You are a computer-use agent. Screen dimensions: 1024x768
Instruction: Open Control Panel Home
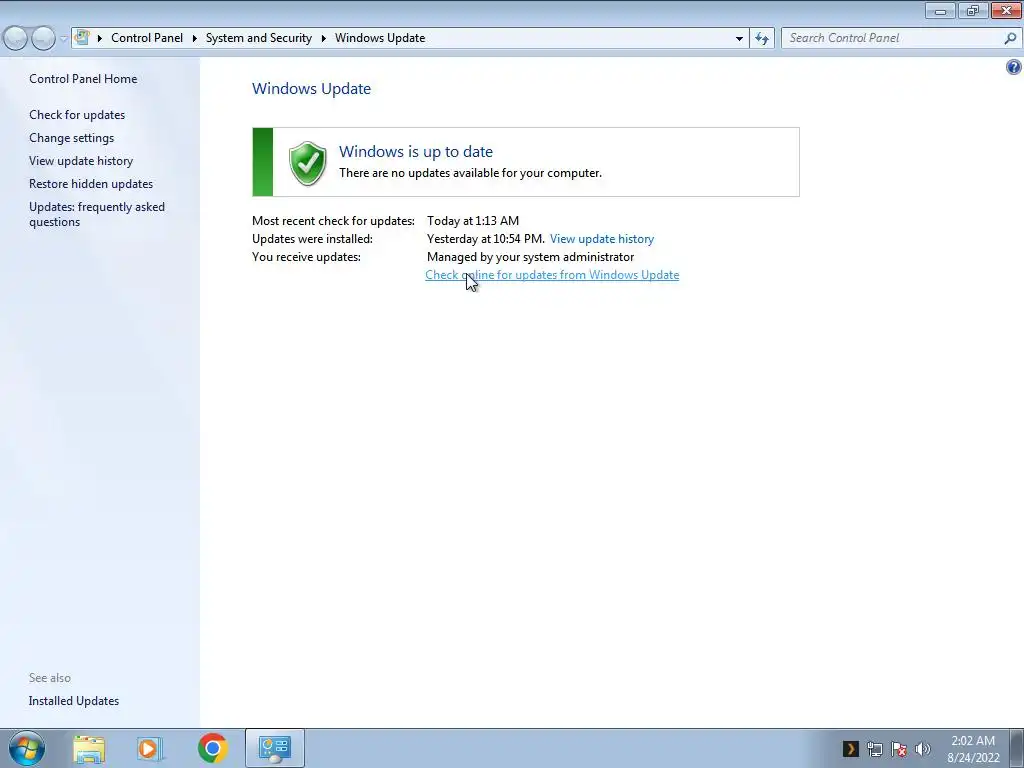coord(83,78)
